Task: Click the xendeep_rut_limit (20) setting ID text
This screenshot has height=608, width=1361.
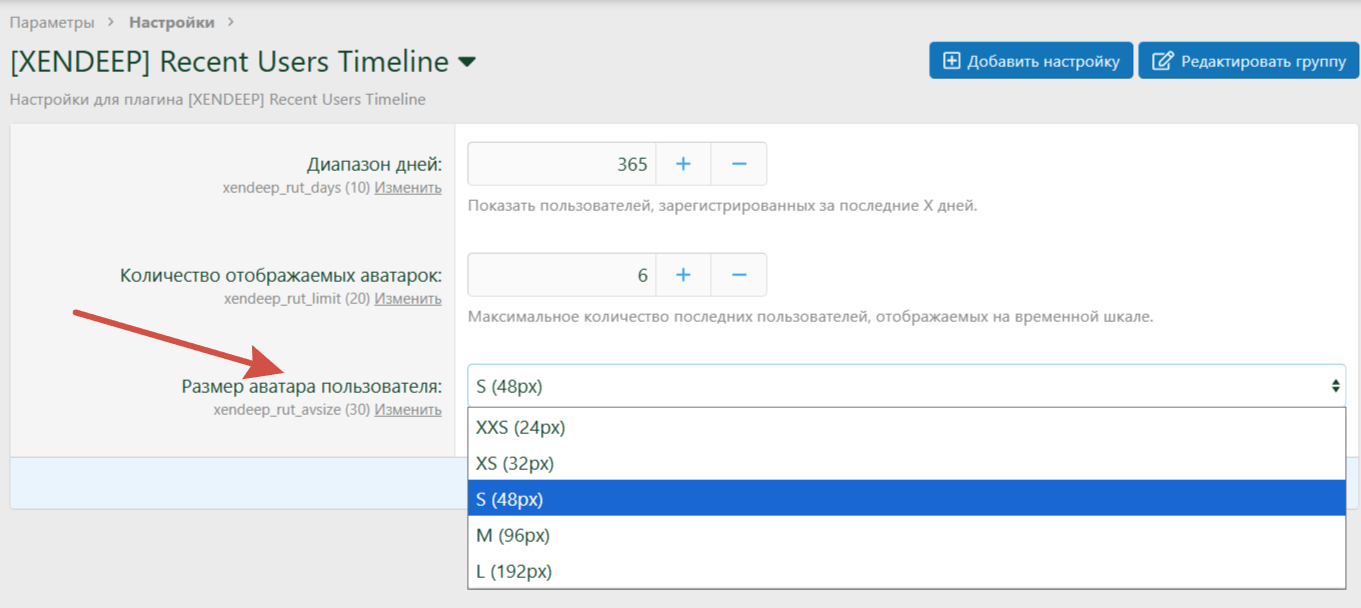Action: click(298, 298)
